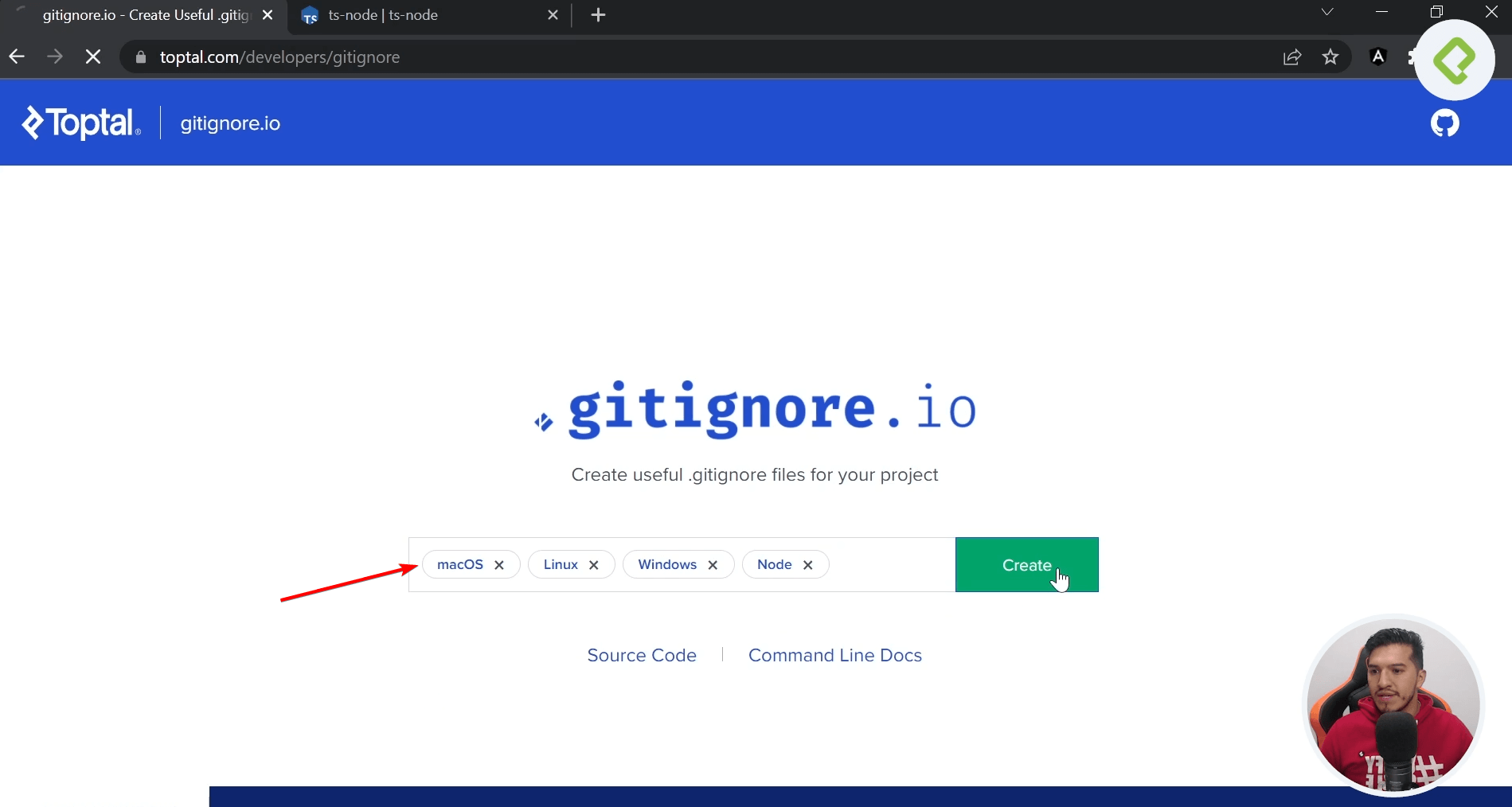Remove the Linux tag
This screenshot has width=1512, height=807.
[594, 565]
